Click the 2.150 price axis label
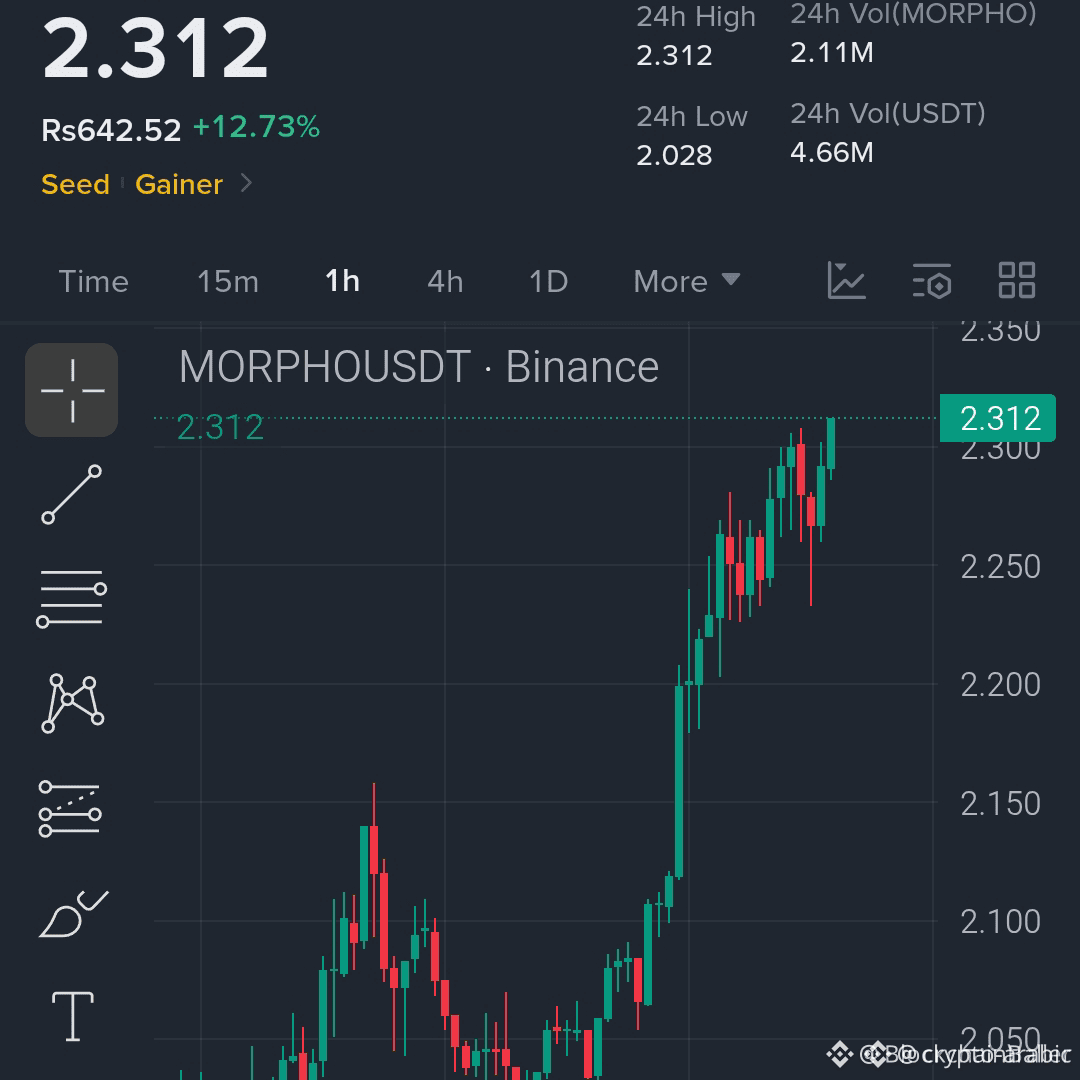Image resolution: width=1080 pixels, height=1080 pixels. pyautogui.click(x=1000, y=803)
